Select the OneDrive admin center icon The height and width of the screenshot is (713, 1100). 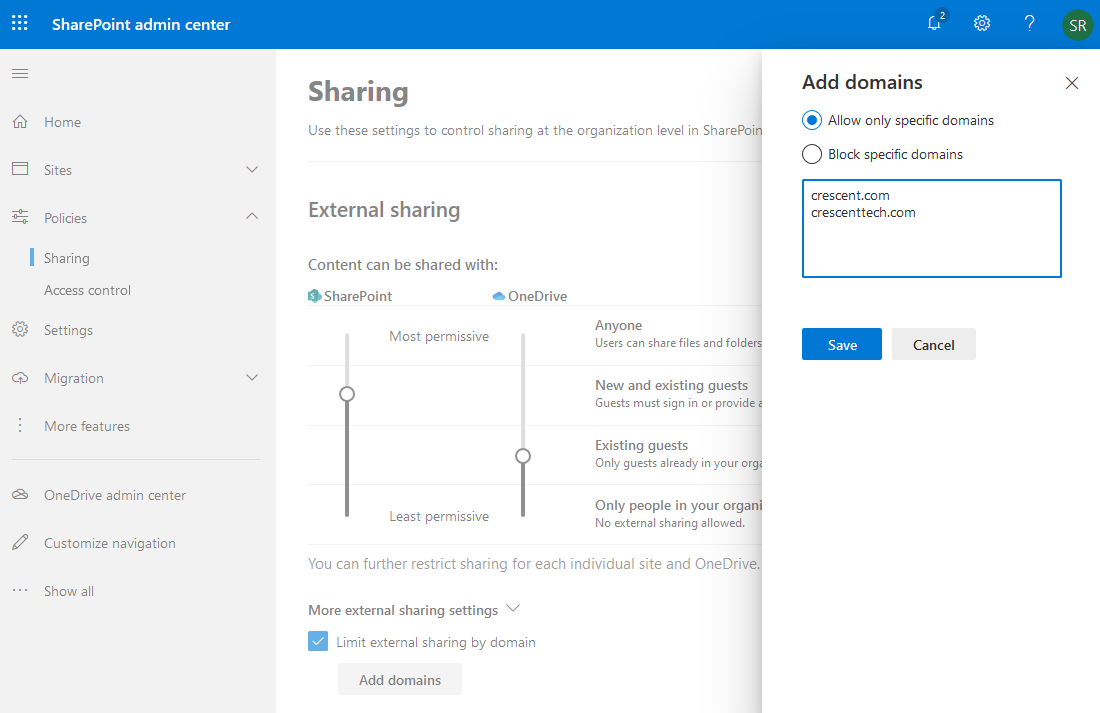pos(21,494)
